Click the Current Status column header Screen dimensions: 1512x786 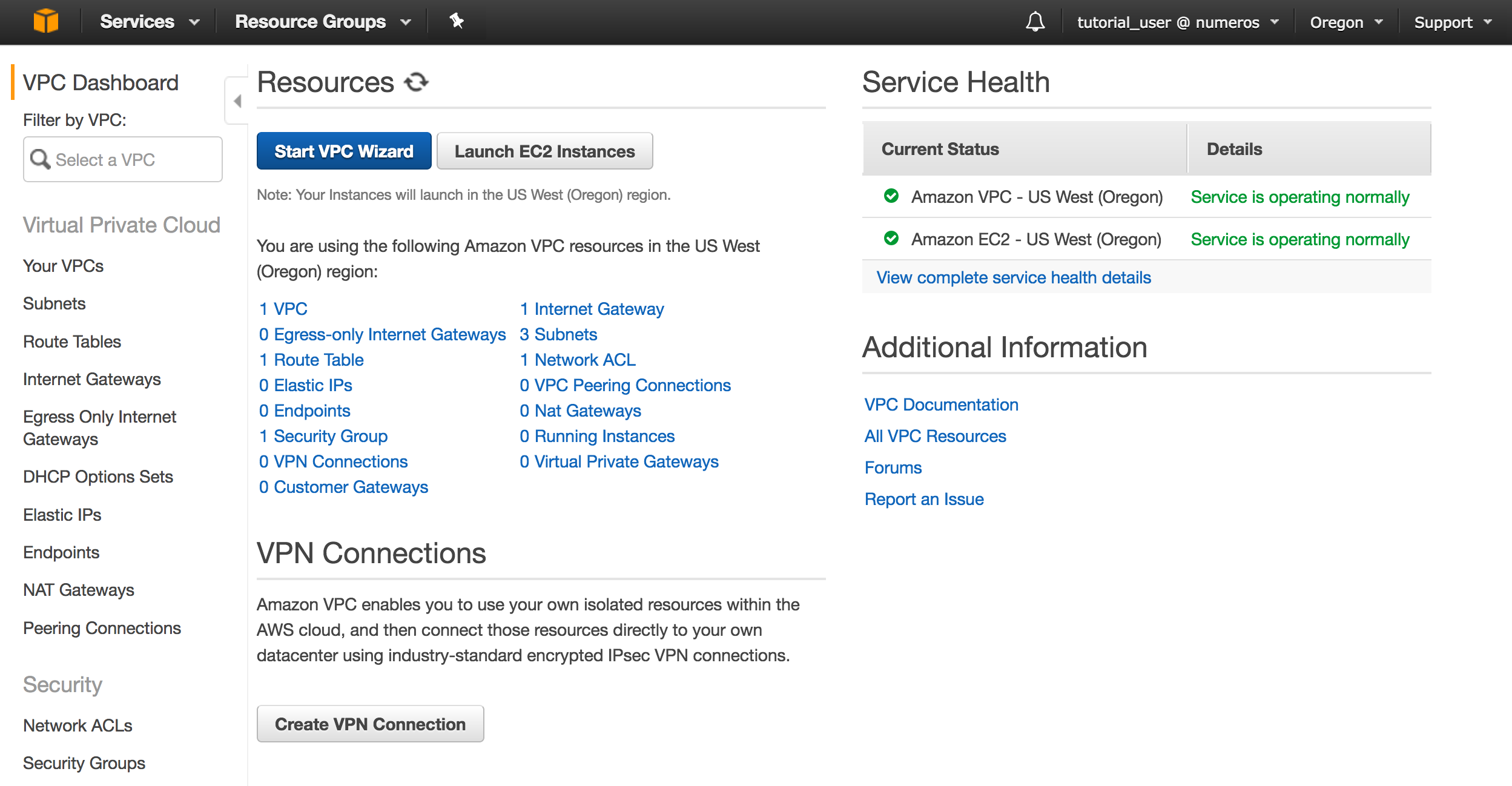[1025, 149]
